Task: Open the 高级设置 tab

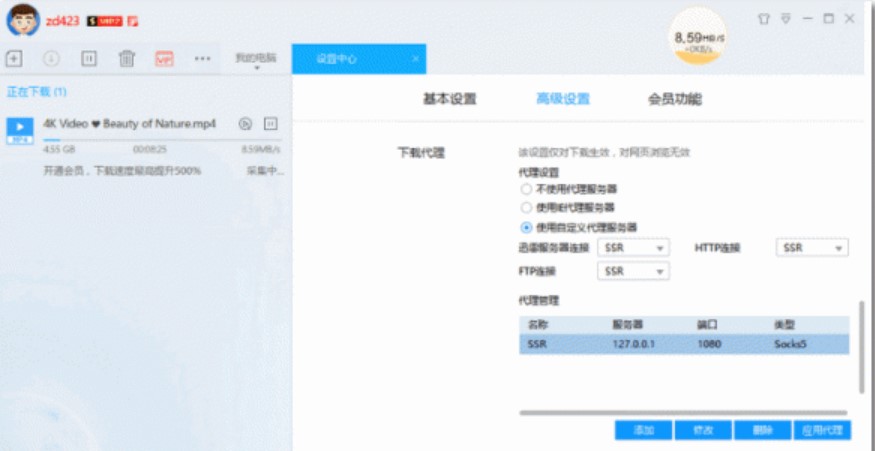Action: pyautogui.click(x=562, y=99)
